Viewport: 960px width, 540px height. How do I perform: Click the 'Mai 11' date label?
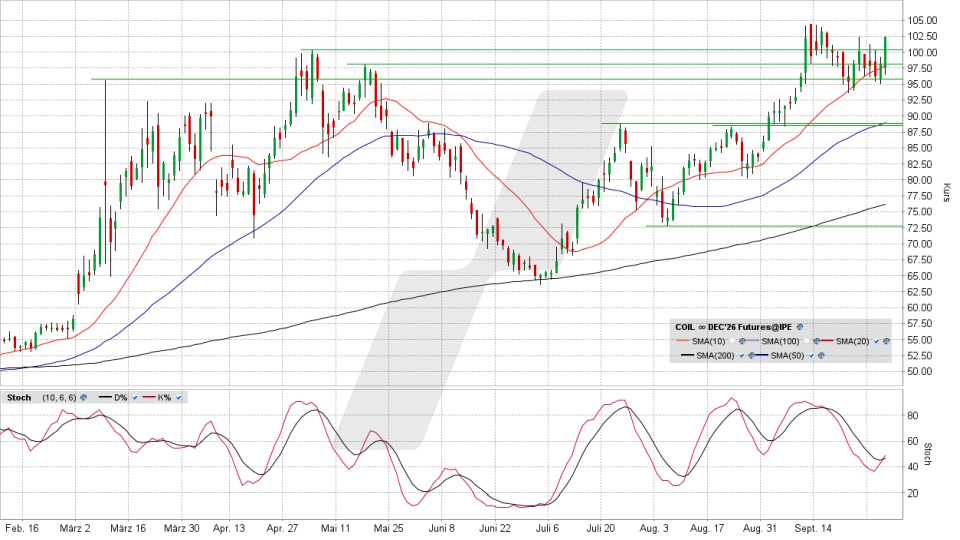(x=336, y=528)
